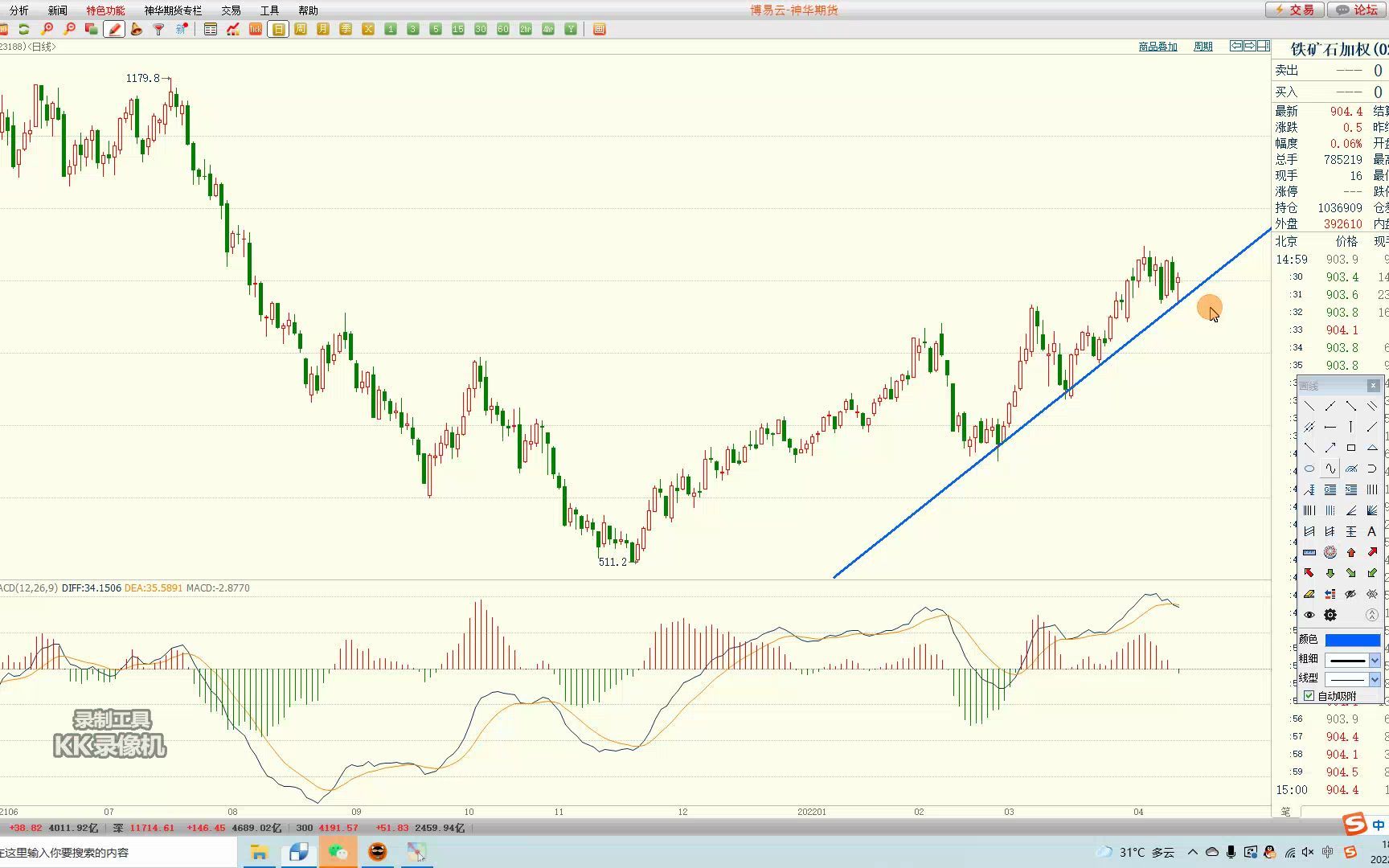Open the 特色功能 menu
This screenshot has width=1389, height=868.
coord(105,10)
